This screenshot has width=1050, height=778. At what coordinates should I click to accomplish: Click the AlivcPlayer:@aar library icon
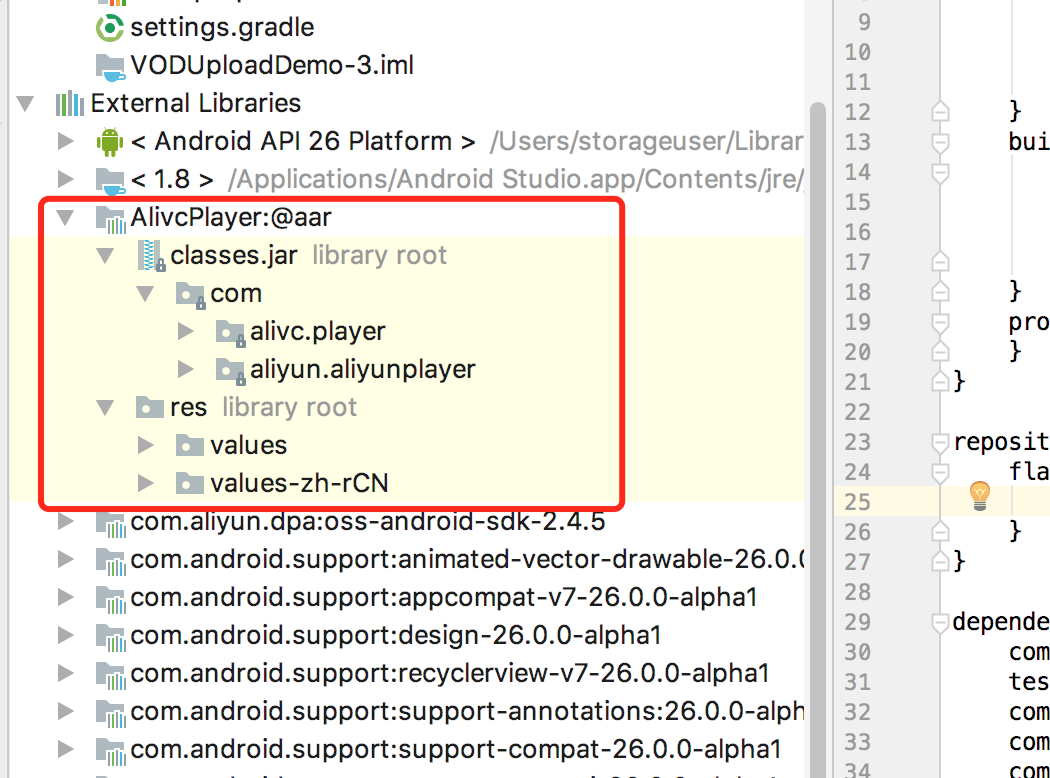coord(110,219)
